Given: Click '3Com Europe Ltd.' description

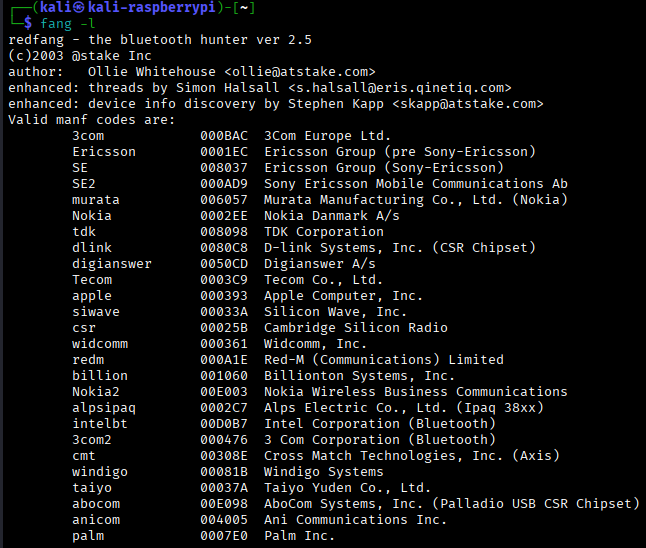Looking at the screenshot, I should [x=327, y=136].
